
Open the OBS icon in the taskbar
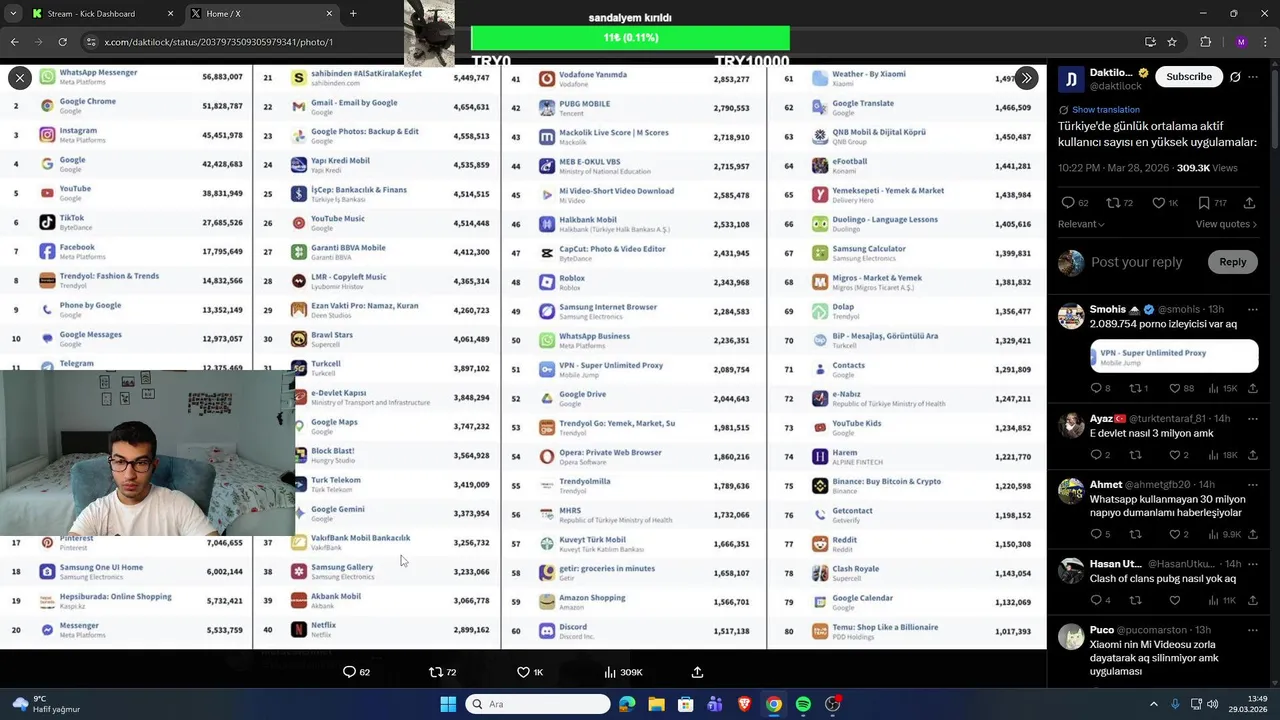tap(832, 704)
